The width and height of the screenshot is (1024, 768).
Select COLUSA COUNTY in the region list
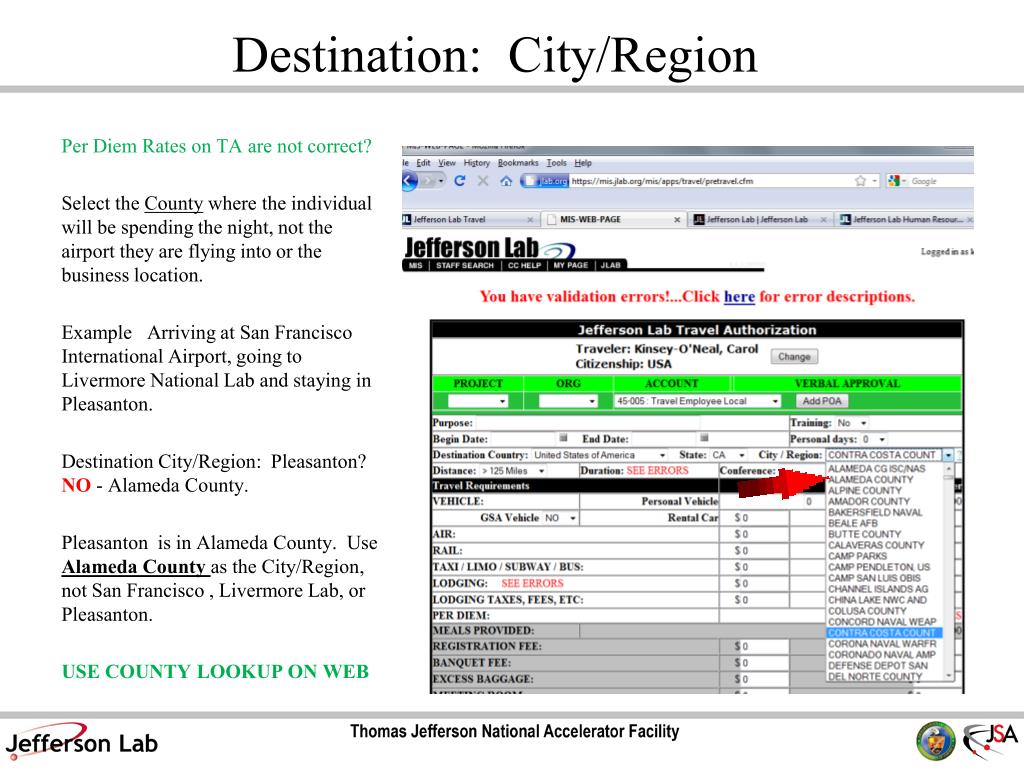click(867, 611)
